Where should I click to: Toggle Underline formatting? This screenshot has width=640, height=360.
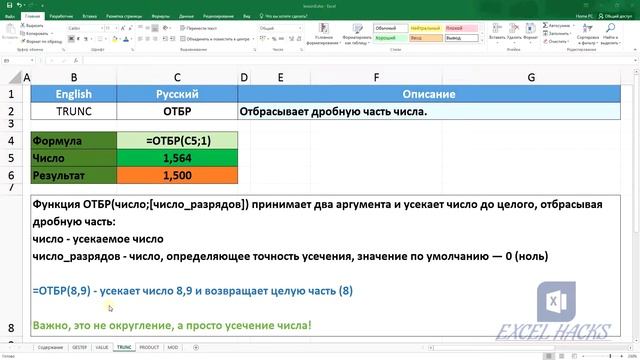(86, 39)
